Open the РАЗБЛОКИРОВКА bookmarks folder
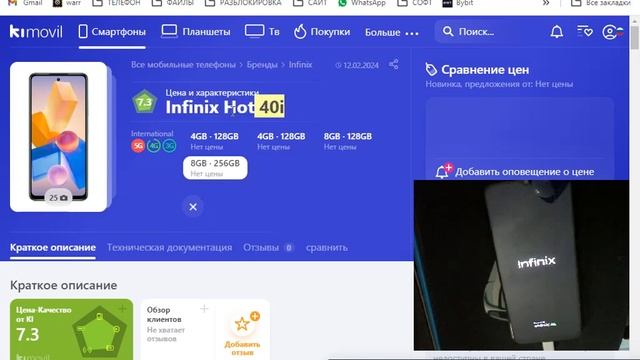The height and width of the screenshot is (360, 640). coord(243,3)
